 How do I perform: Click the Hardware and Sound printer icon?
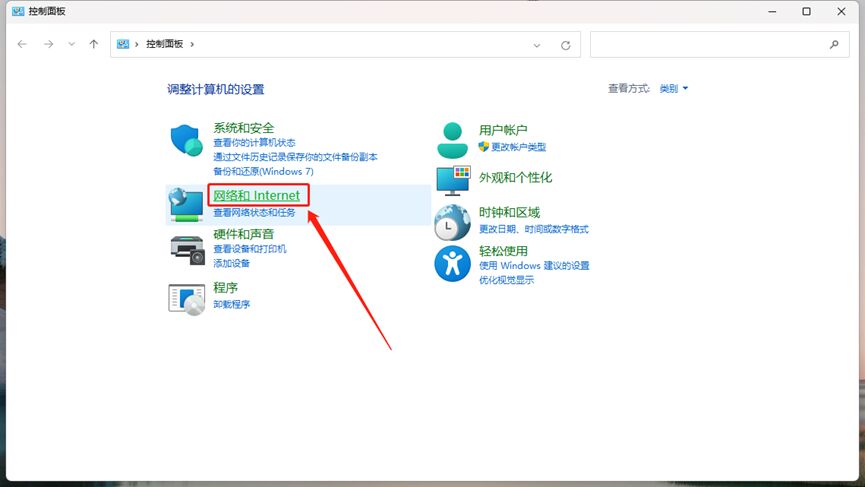point(187,250)
